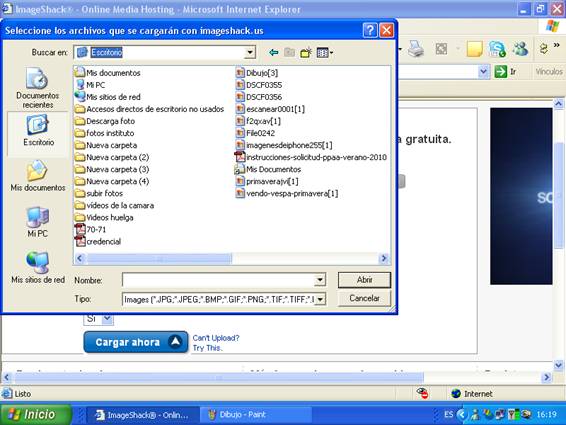
Task: Open Mis sitios de red in places bar
Action: coord(38,268)
